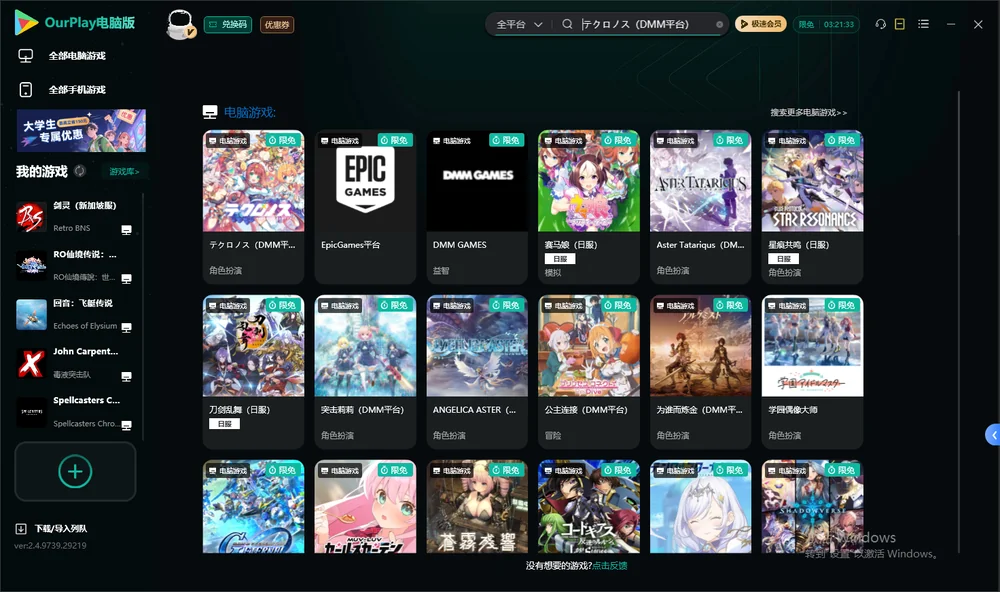Focus the search input field
Screen dimensions: 1000x592
click(x=645, y=24)
